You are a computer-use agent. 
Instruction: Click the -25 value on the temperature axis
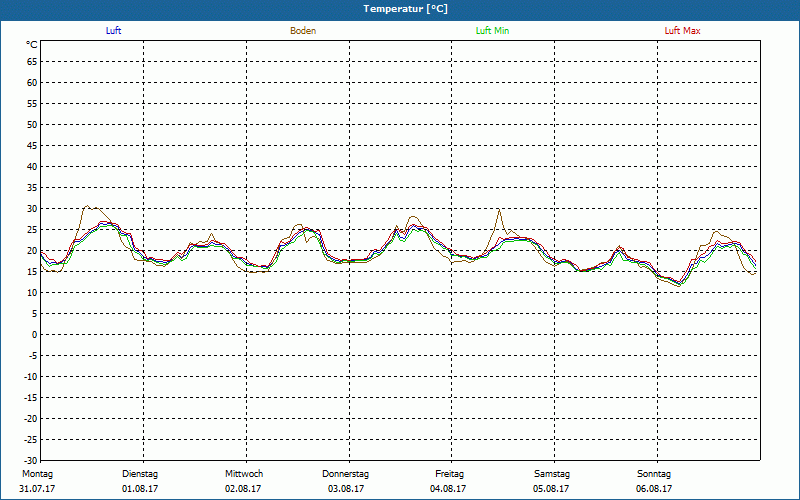click(31, 440)
